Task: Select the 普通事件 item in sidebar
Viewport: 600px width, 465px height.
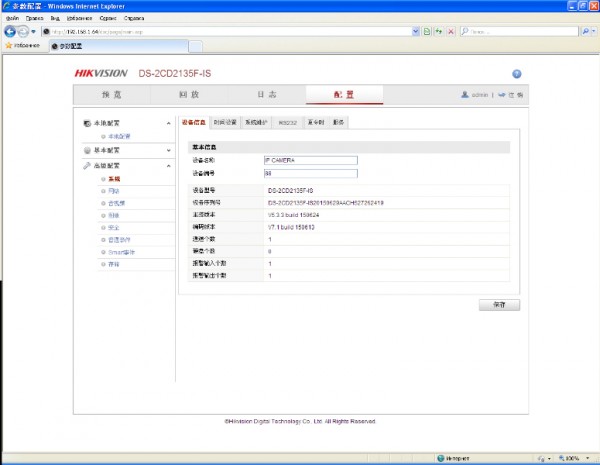Action: 119,240
